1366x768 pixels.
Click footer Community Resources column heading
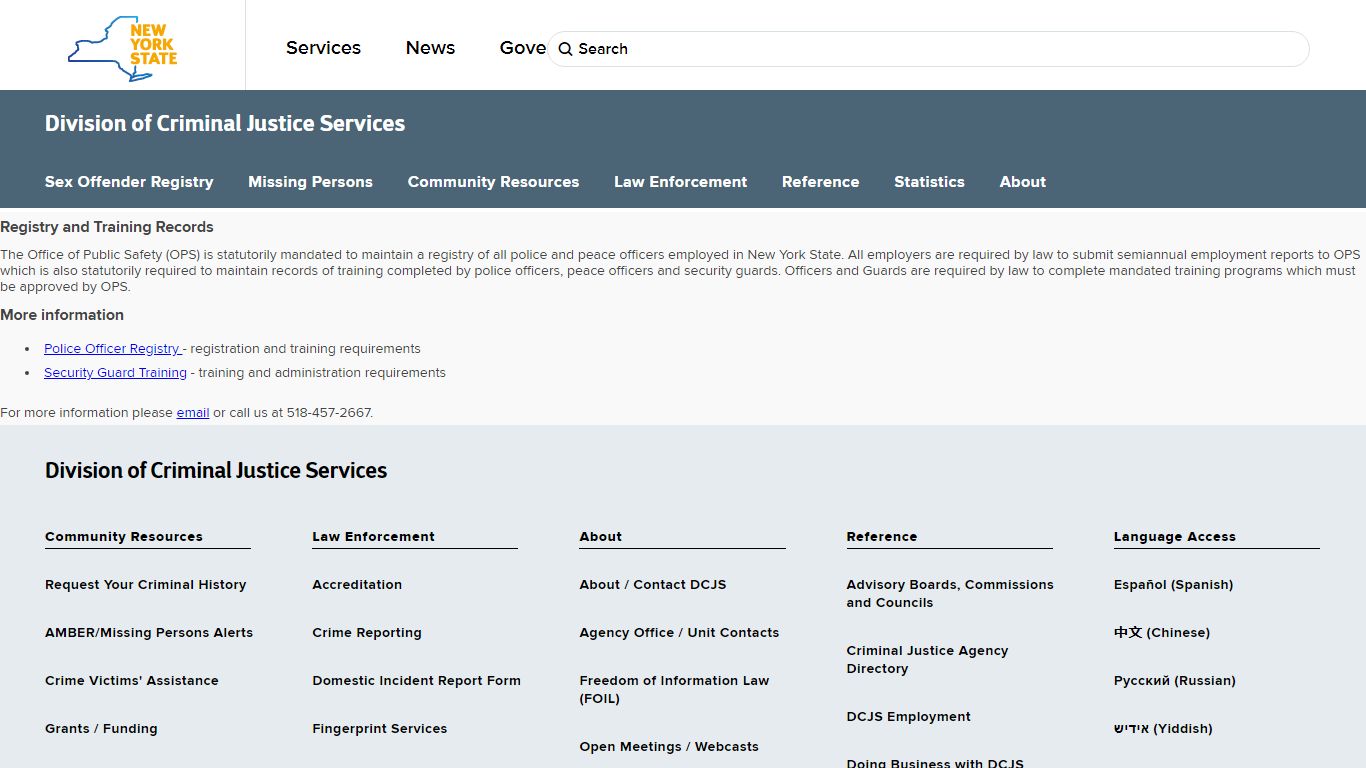pyautogui.click(x=124, y=537)
